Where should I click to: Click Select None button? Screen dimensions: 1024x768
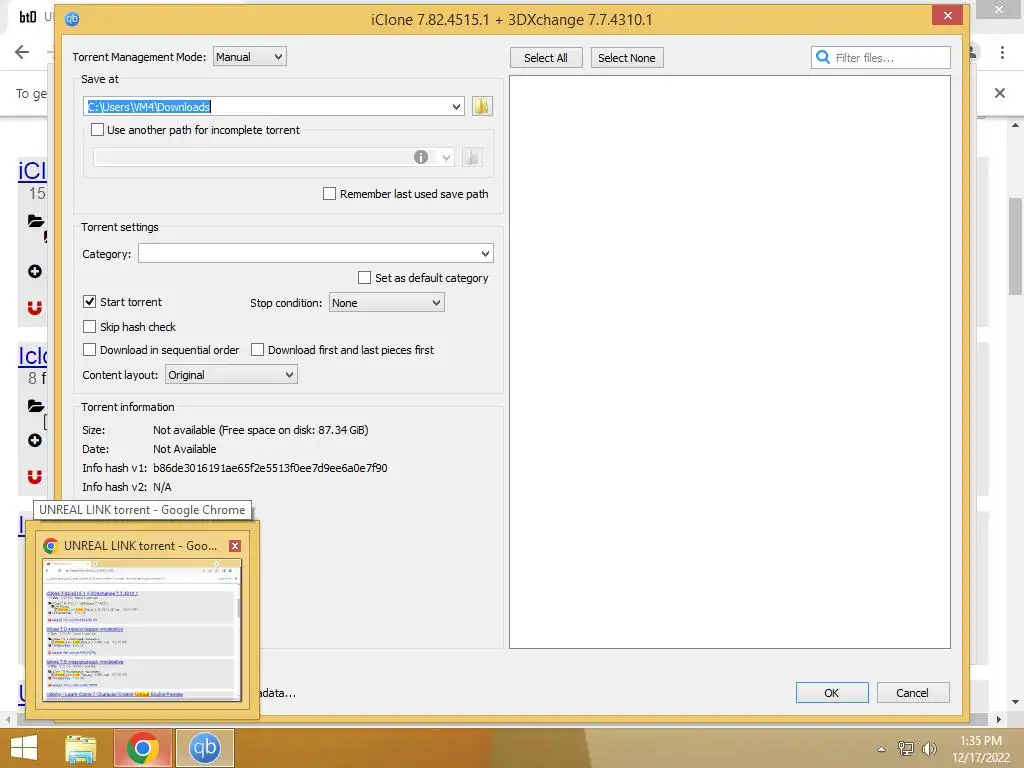click(627, 57)
